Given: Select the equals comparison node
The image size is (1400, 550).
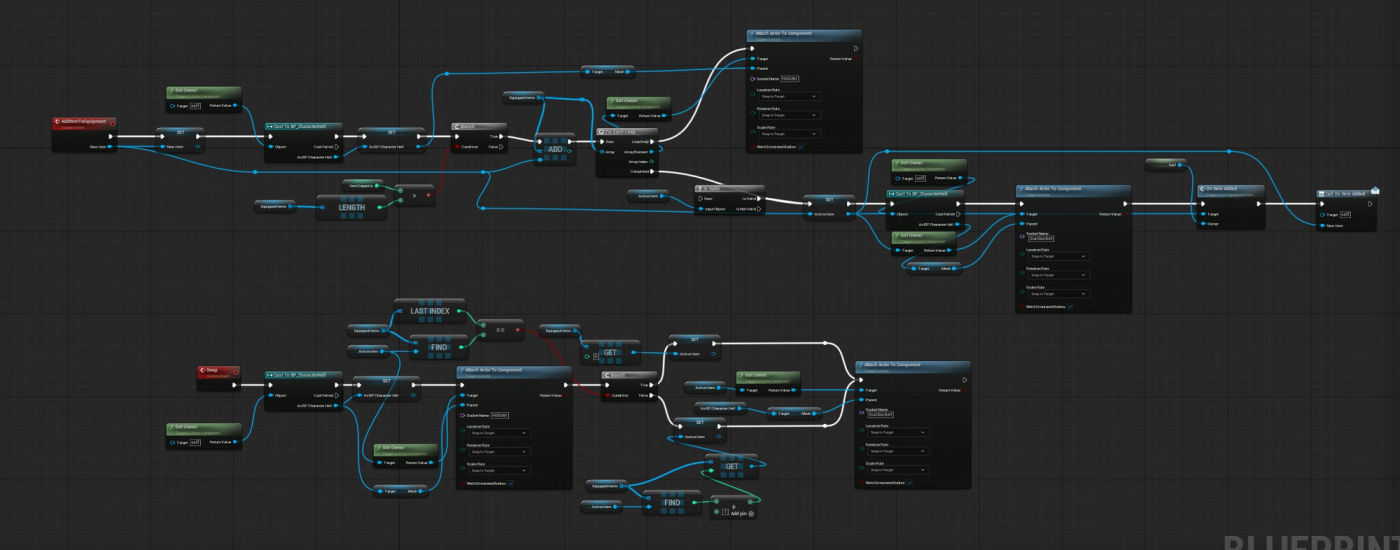Looking at the screenshot, I should pyautogui.click(x=500, y=328).
